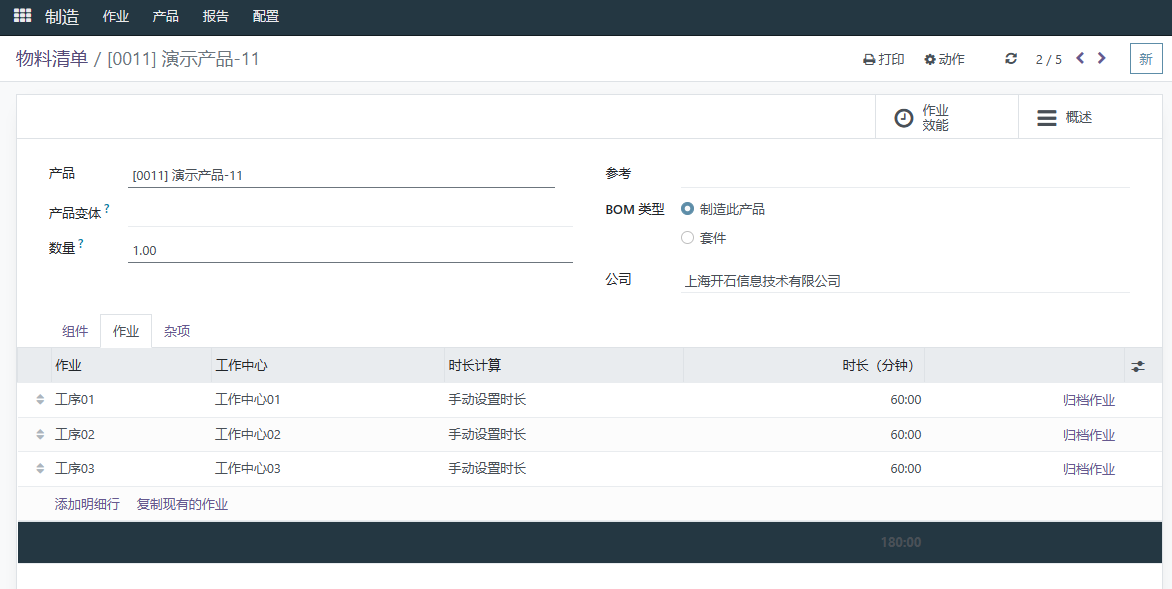Click help tooltip beside 产品变体
The image size is (1172, 589).
coord(107,209)
